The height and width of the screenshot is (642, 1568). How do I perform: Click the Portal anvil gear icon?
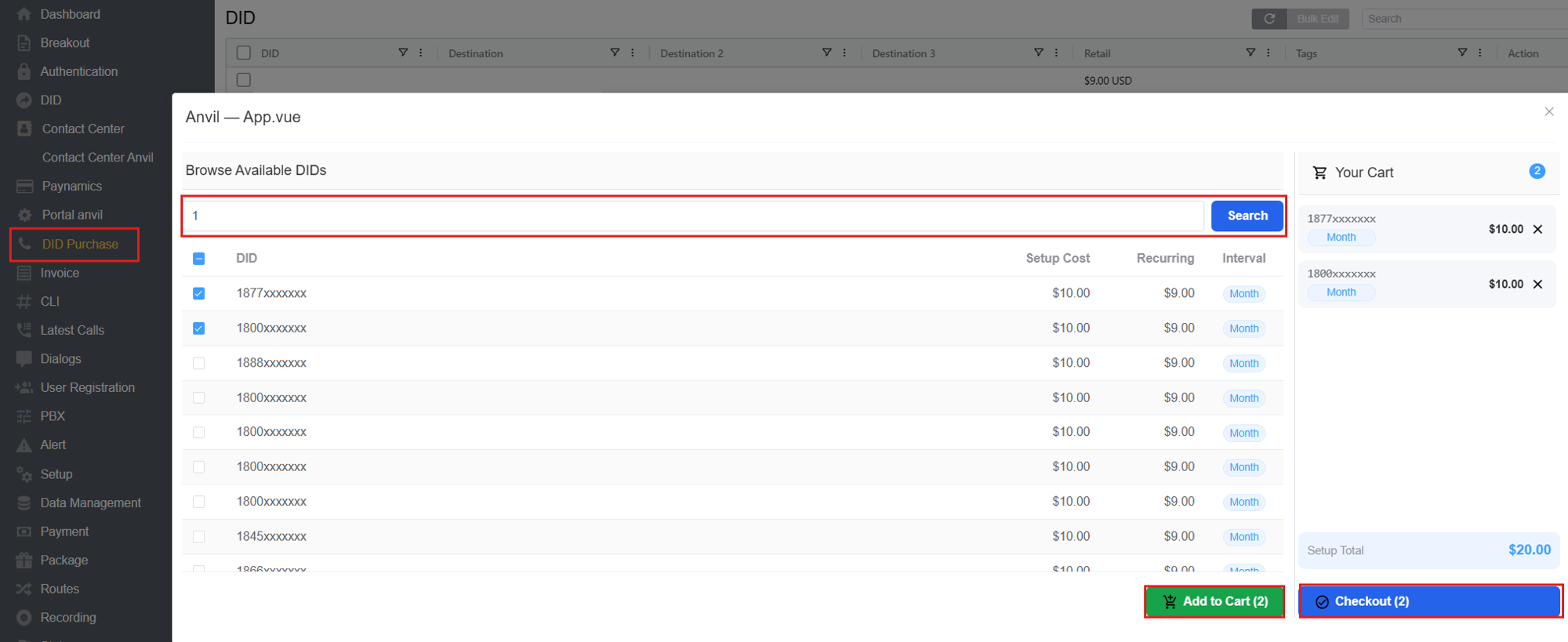[x=25, y=215]
